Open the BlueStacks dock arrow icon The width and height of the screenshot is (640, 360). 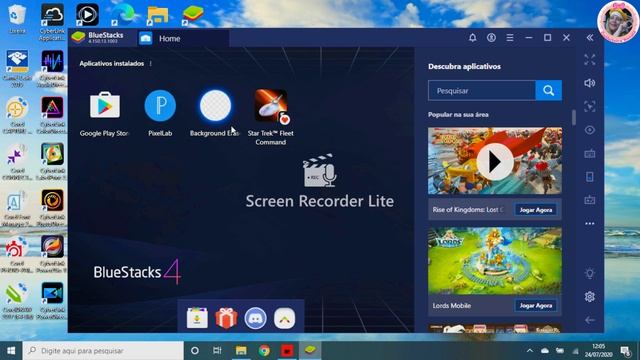(x=284, y=318)
